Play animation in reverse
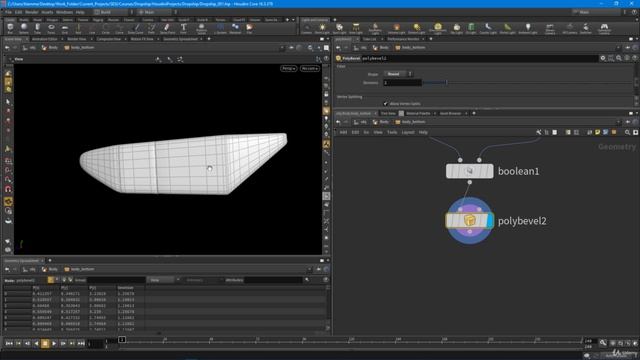This screenshot has height=360, width=640. (36, 344)
